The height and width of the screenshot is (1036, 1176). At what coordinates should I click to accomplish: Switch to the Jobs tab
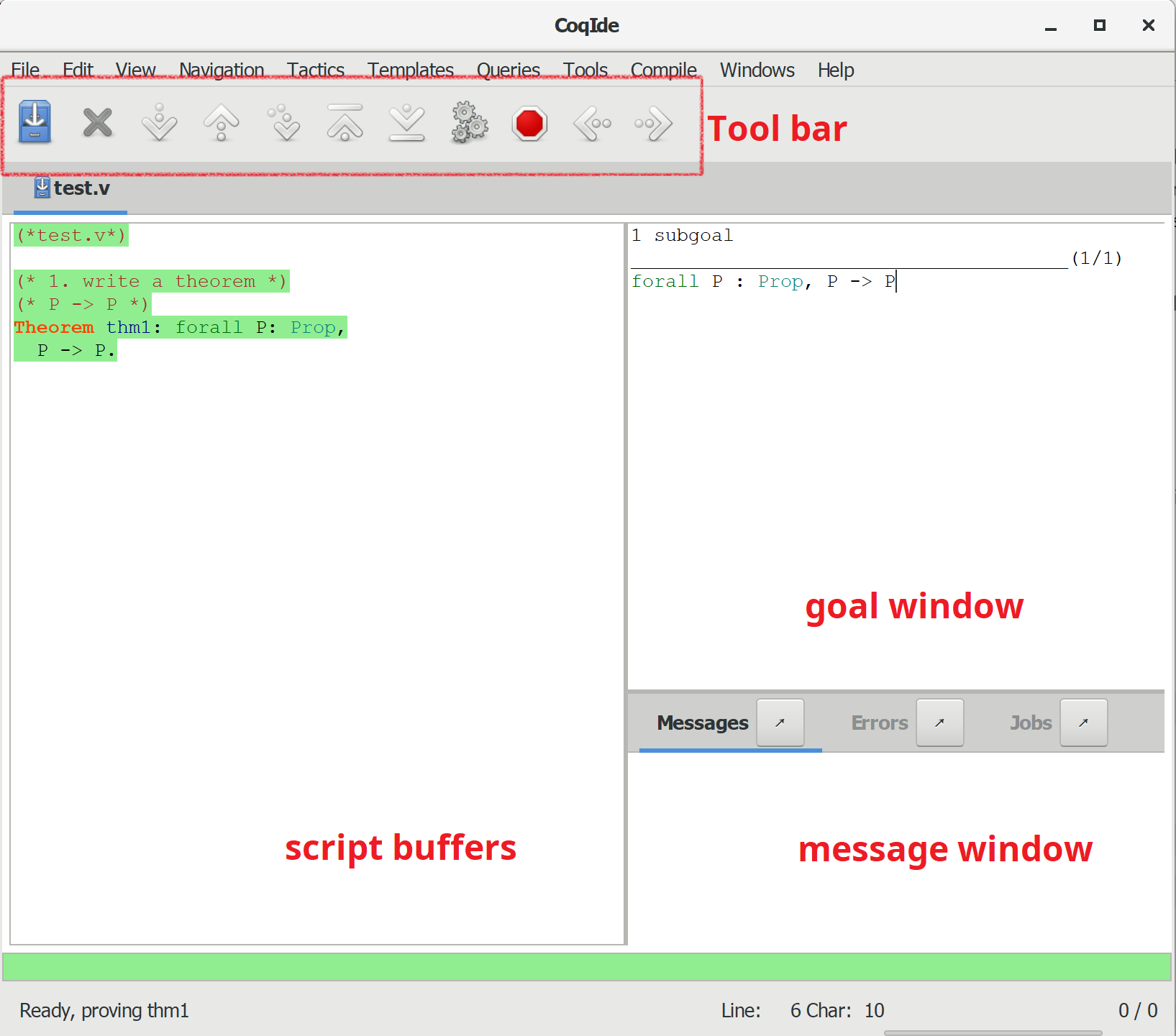[1031, 723]
